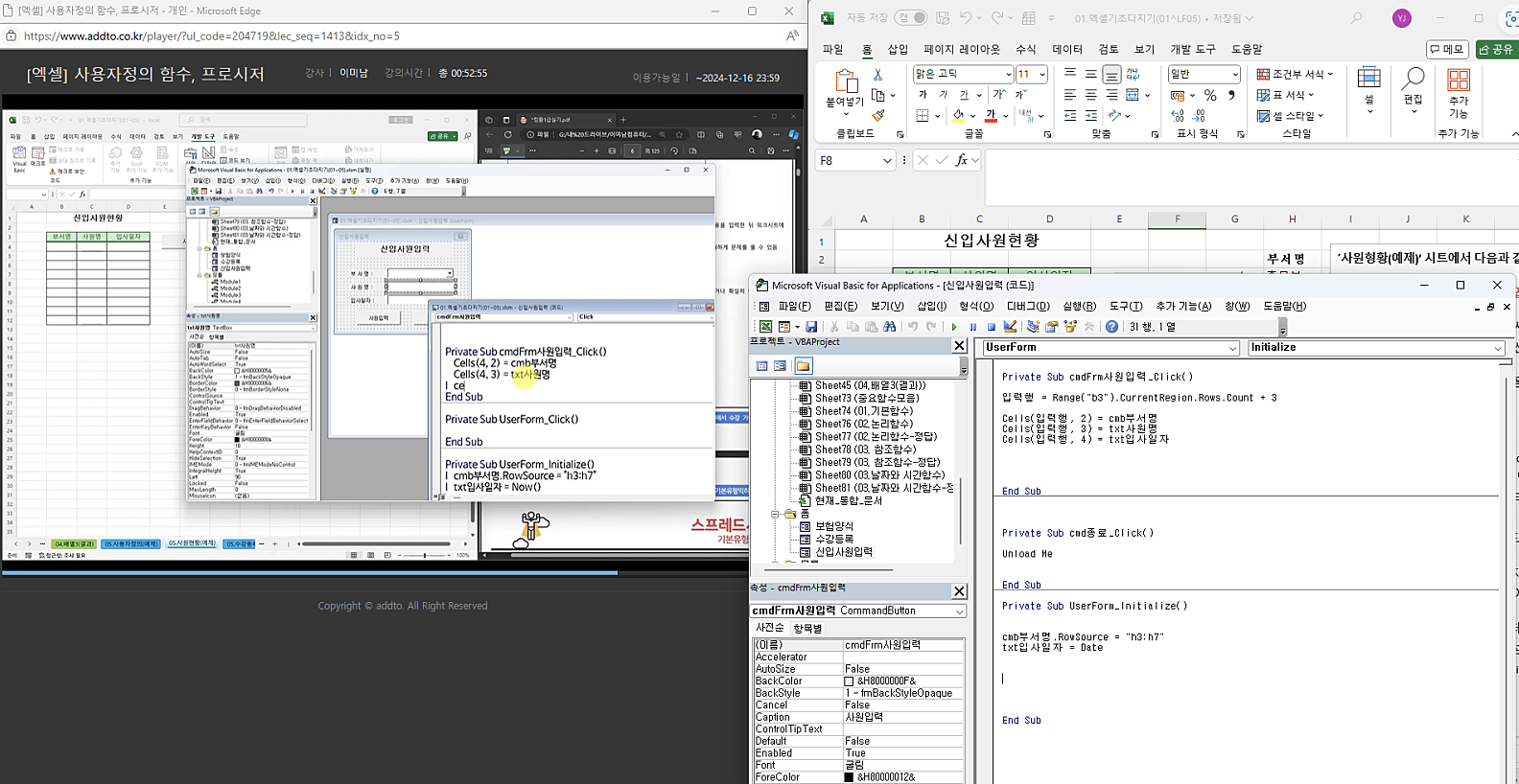Viewport: 1519px width, 784px height.
Task: Toggle folders view in the project explorer
Action: [803, 366]
